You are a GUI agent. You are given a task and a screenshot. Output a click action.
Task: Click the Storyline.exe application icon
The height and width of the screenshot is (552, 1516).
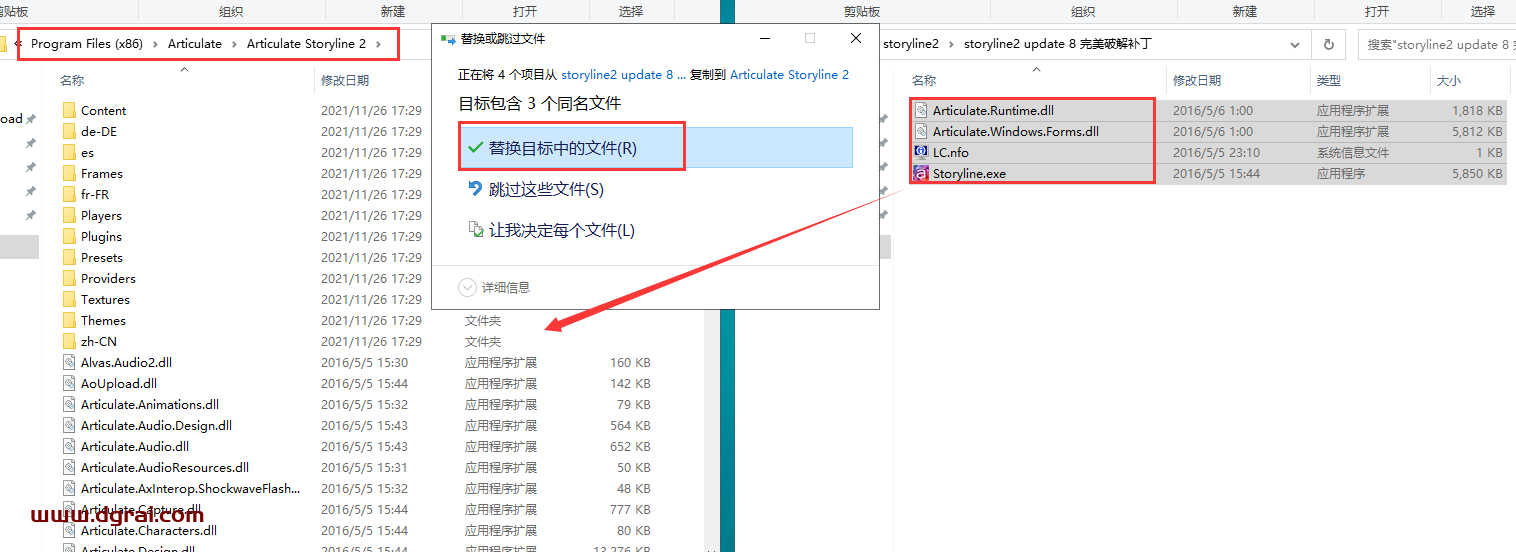tap(921, 173)
